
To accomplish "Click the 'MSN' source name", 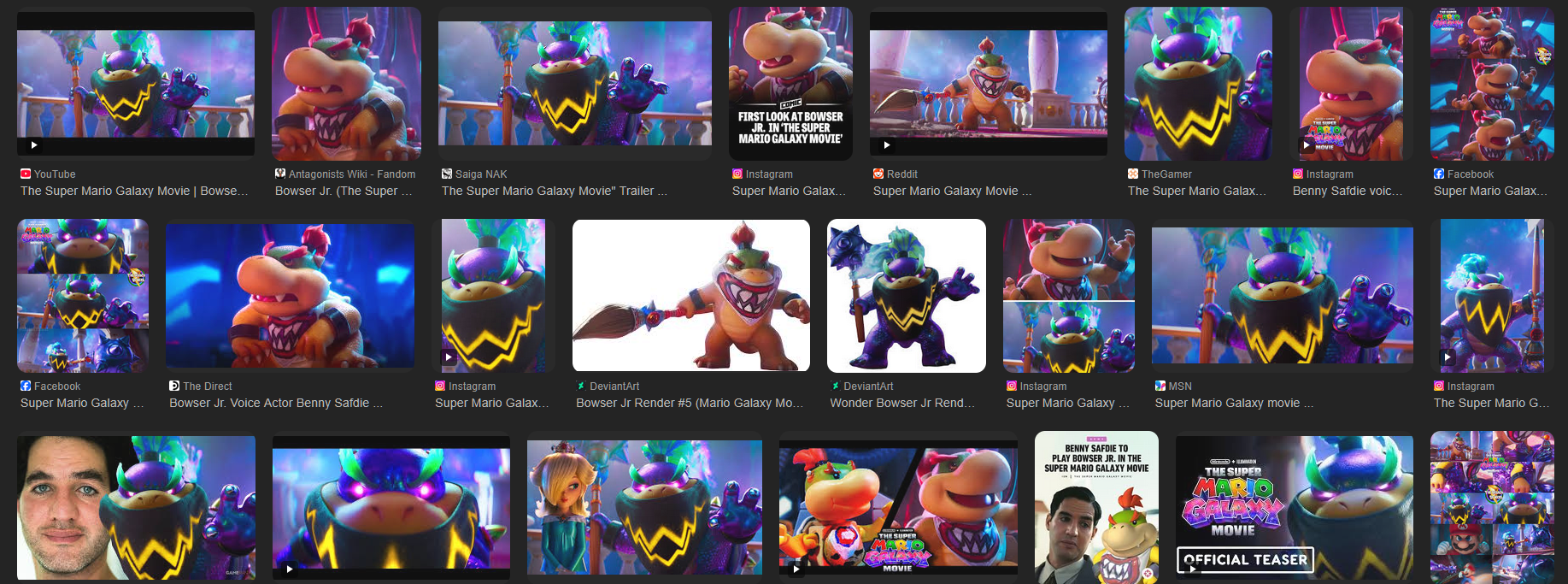I will (1180, 386).
